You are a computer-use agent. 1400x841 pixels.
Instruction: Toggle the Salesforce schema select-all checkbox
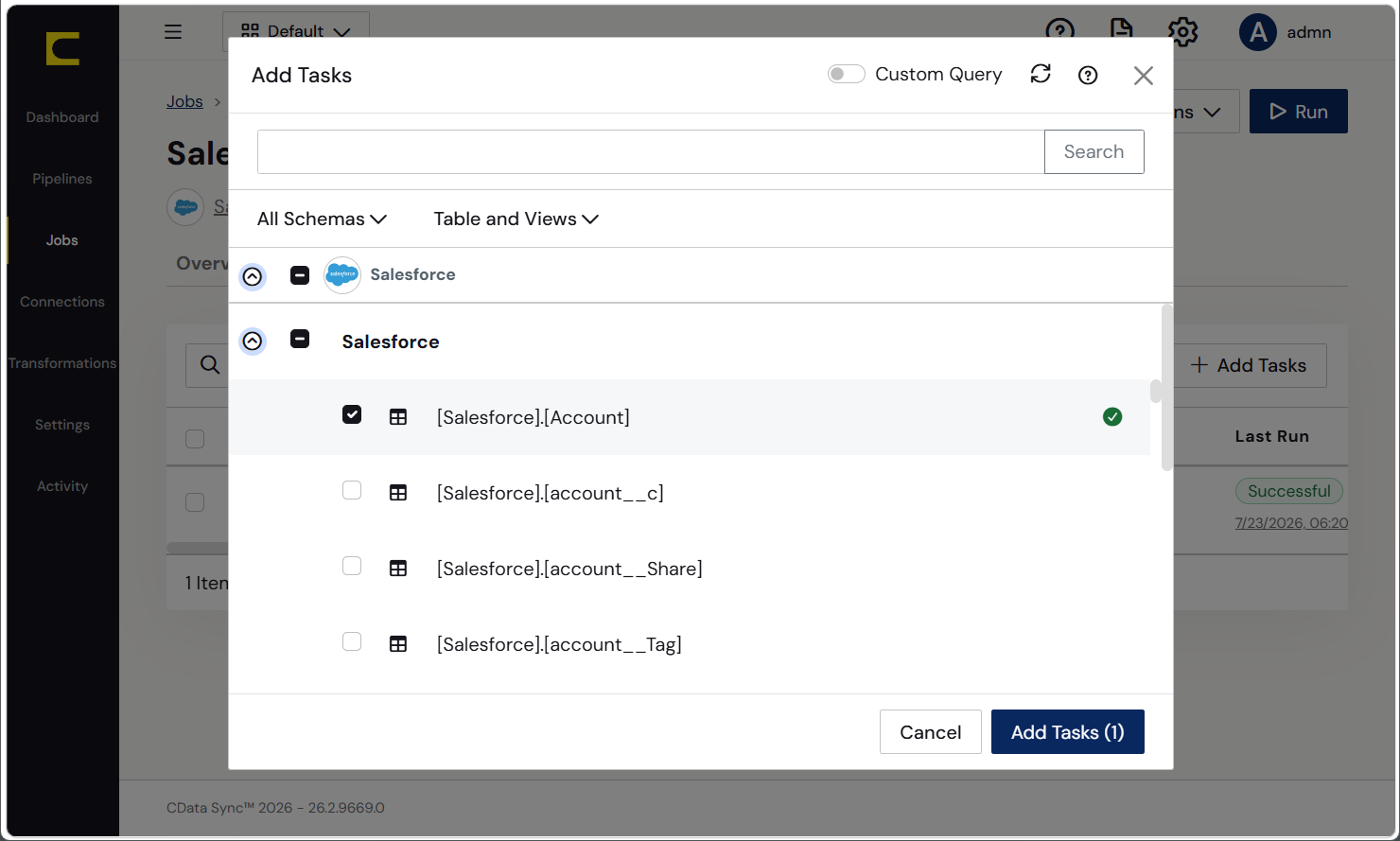pos(300,339)
